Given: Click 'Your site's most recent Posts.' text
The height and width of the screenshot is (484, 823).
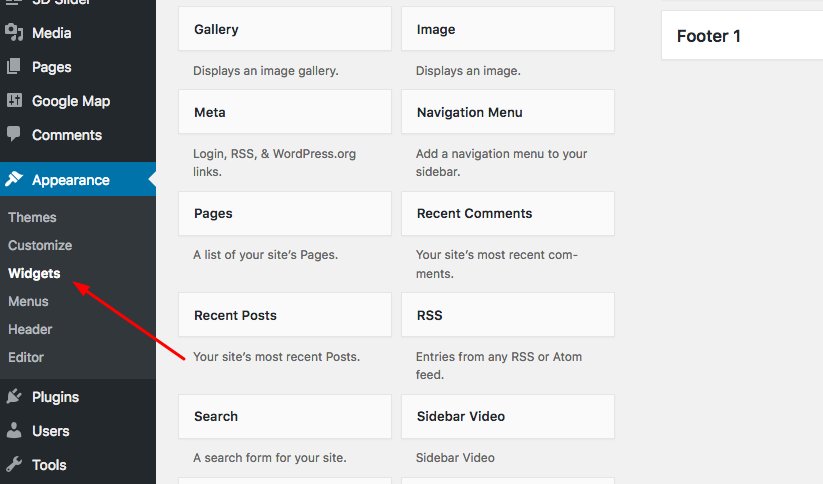Looking at the screenshot, I should 277,357.
